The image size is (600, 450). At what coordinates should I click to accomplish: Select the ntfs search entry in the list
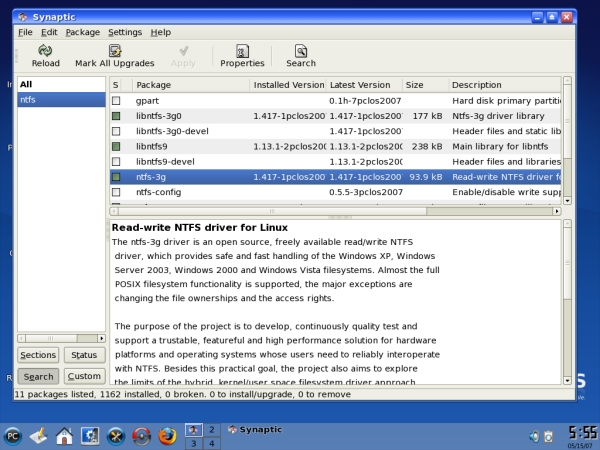click(61, 99)
